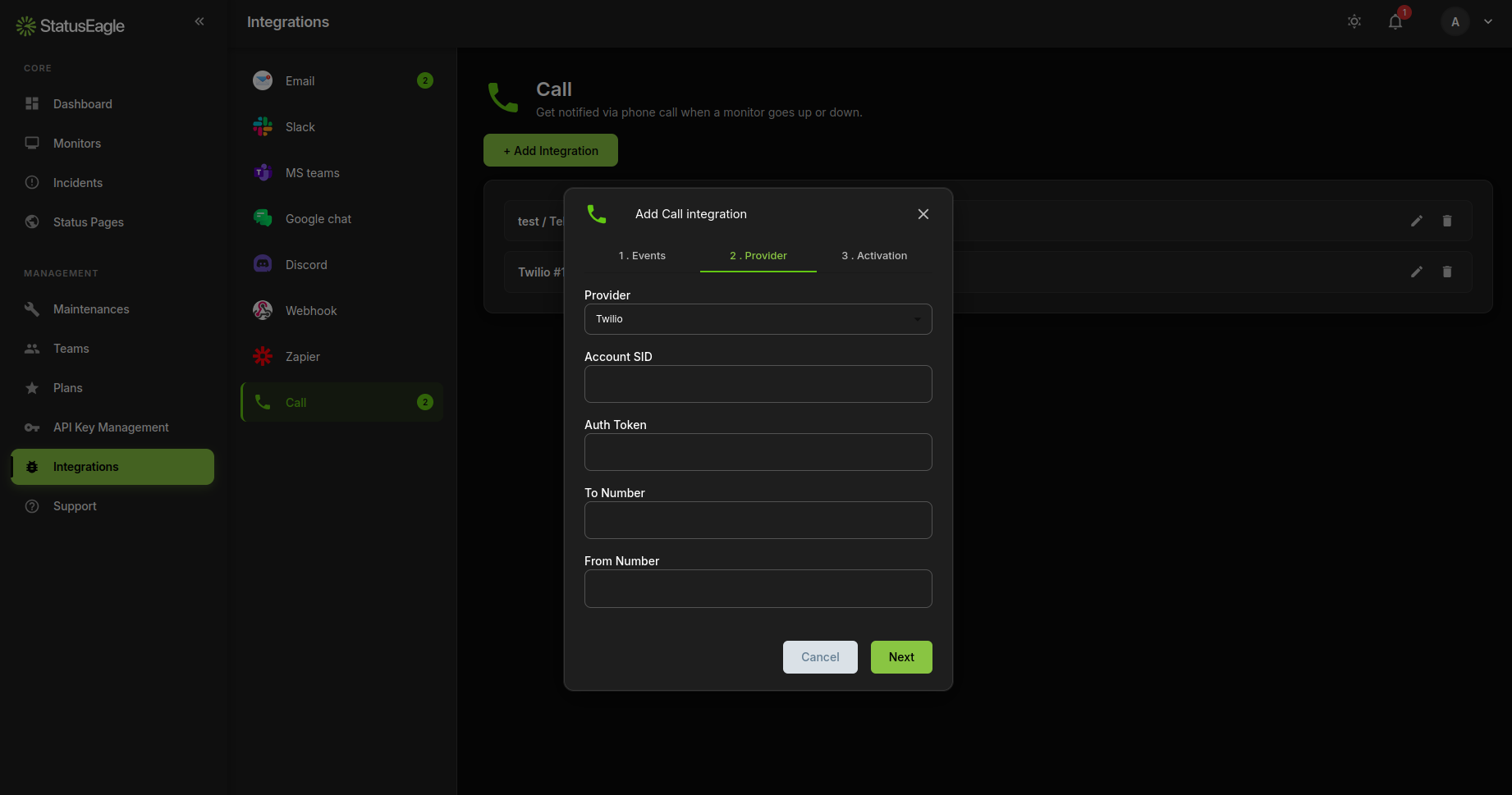This screenshot has height=795, width=1512.
Task: Click the Incidents alert icon
Action: click(32, 182)
